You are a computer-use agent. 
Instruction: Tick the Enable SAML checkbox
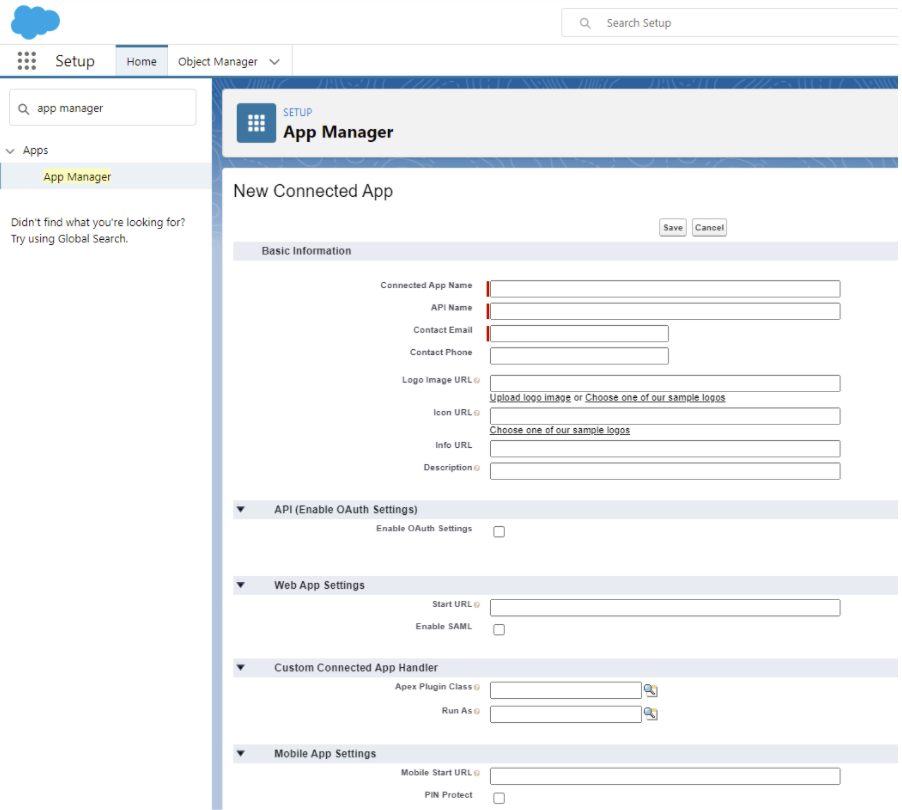coord(499,630)
